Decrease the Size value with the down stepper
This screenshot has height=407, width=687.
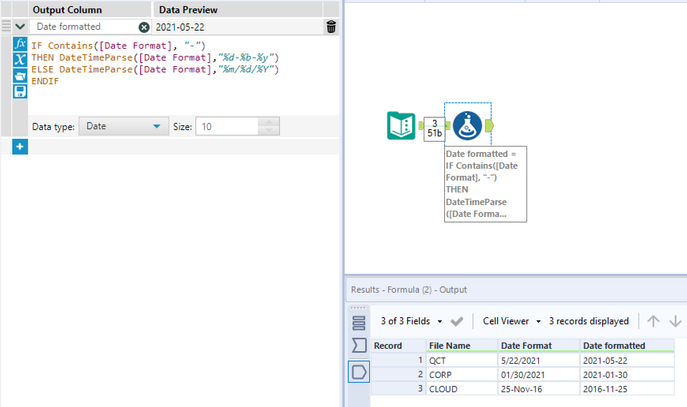pos(269,131)
